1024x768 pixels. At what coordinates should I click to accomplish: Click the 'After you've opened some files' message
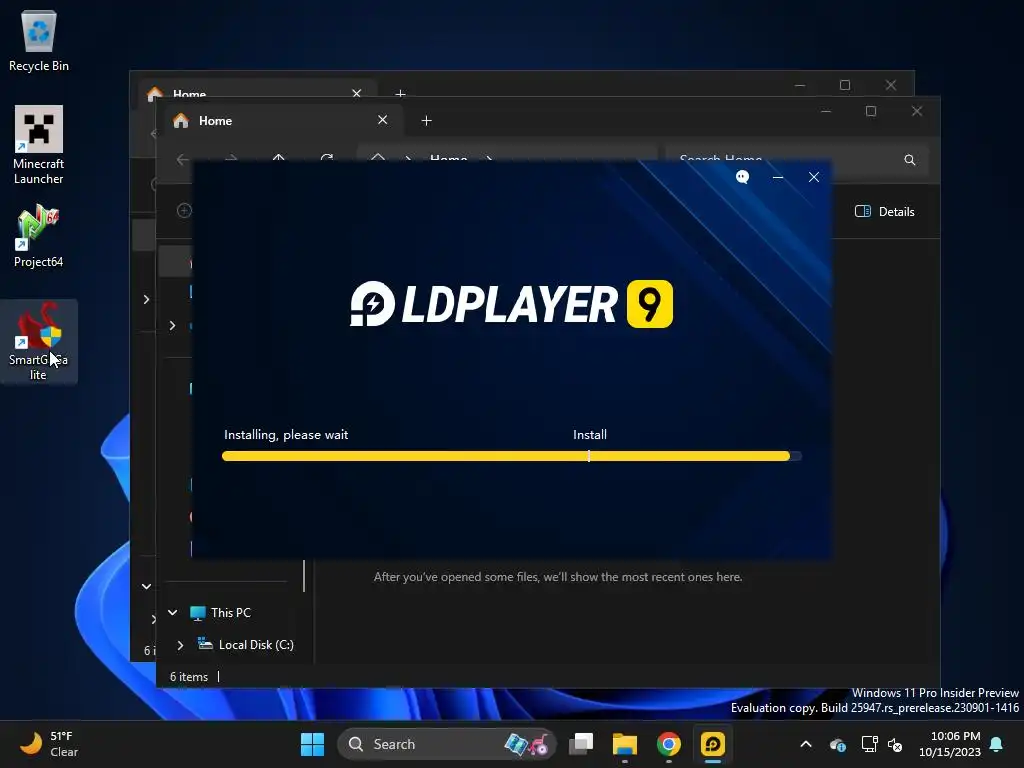pyautogui.click(x=558, y=577)
